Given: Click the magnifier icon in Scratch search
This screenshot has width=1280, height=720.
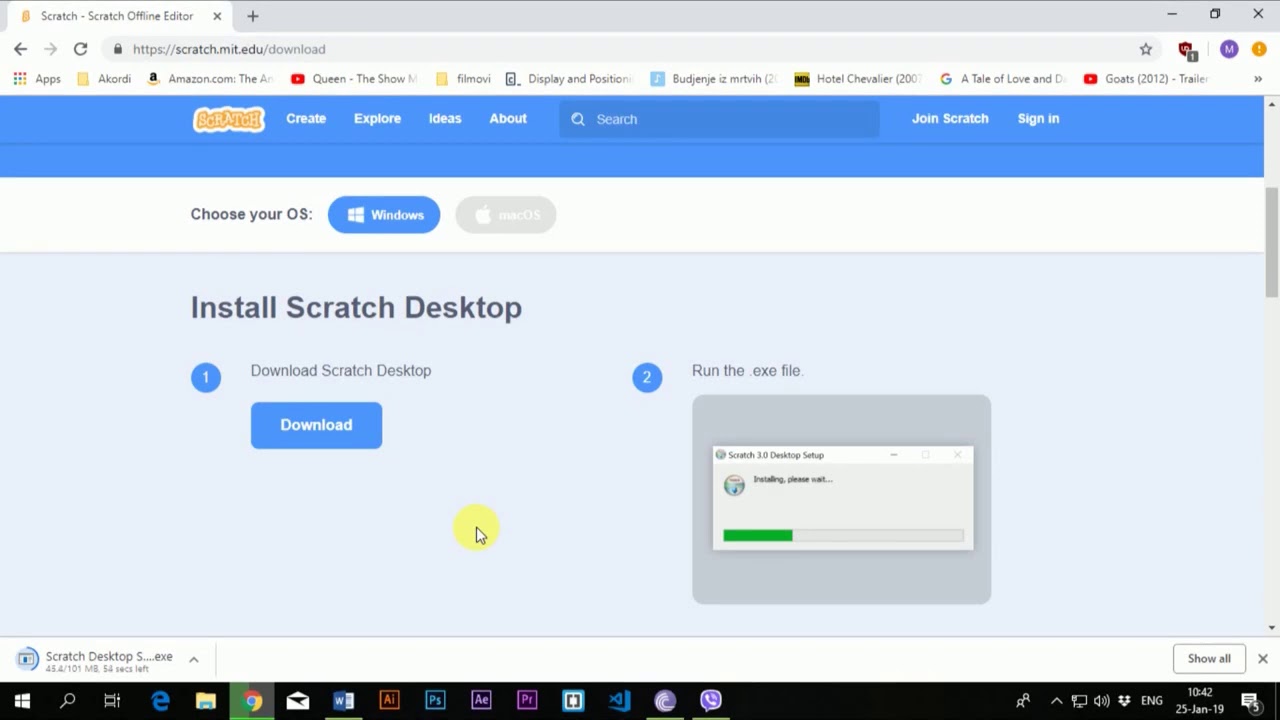Looking at the screenshot, I should click(578, 119).
